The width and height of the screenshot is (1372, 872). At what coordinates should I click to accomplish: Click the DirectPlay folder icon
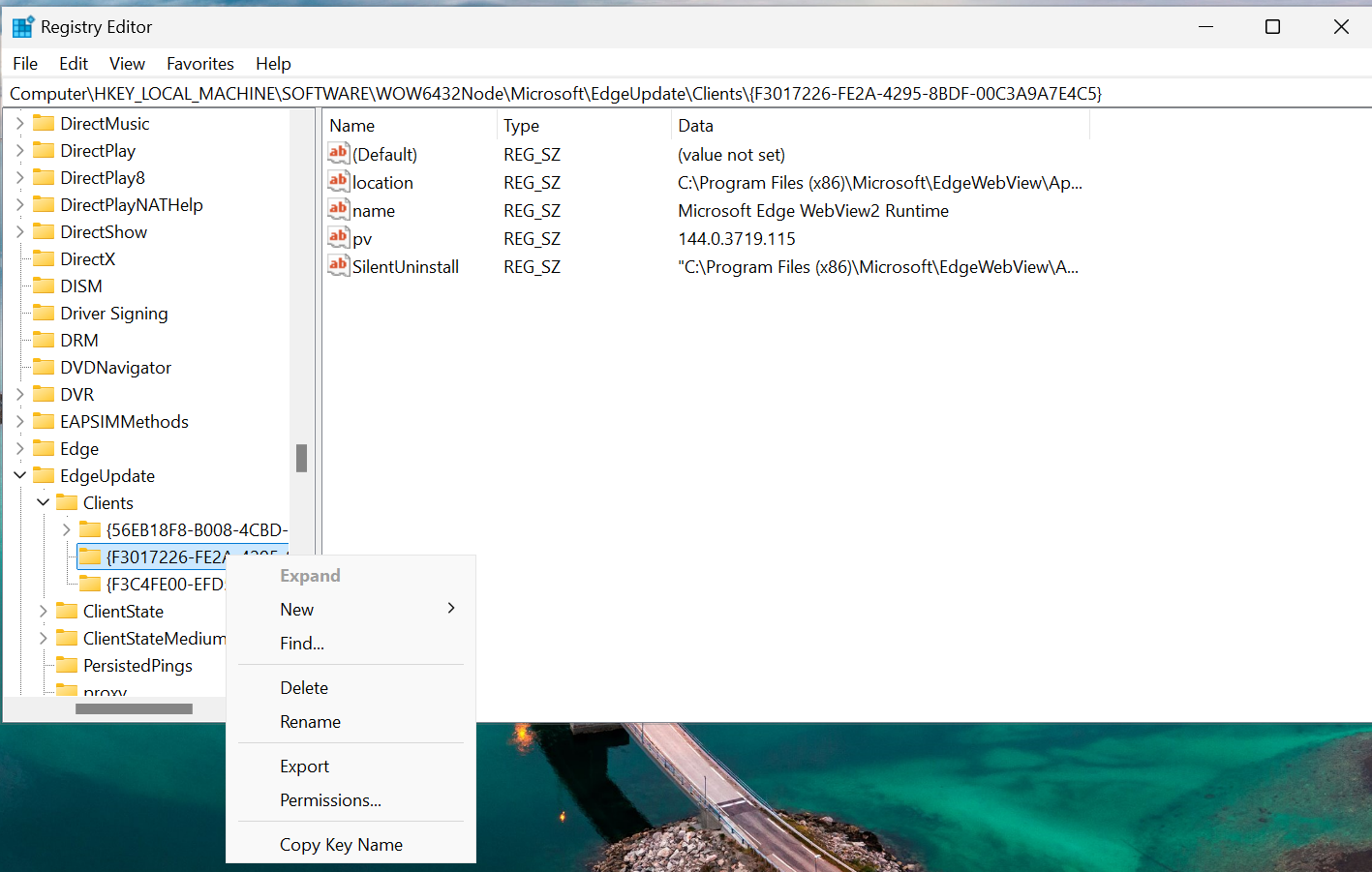pyautogui.click(x=44, y=150)
